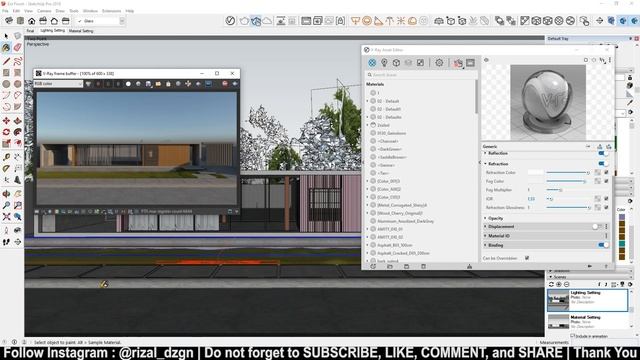The image size is (640, 360).
Task: Toggle the Binding switch
Action: coord(603,245)
